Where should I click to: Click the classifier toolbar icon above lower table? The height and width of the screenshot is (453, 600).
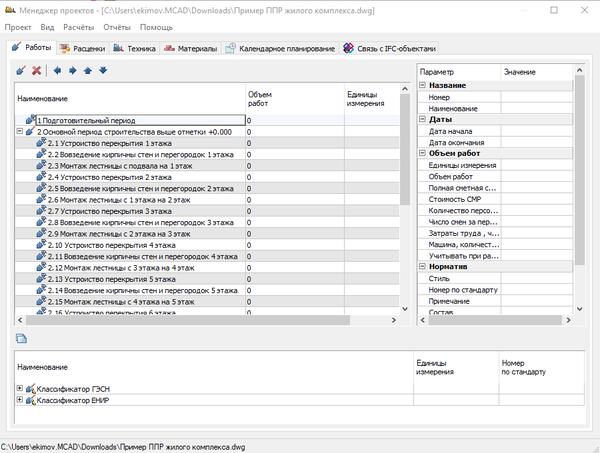tap(21, 338)
